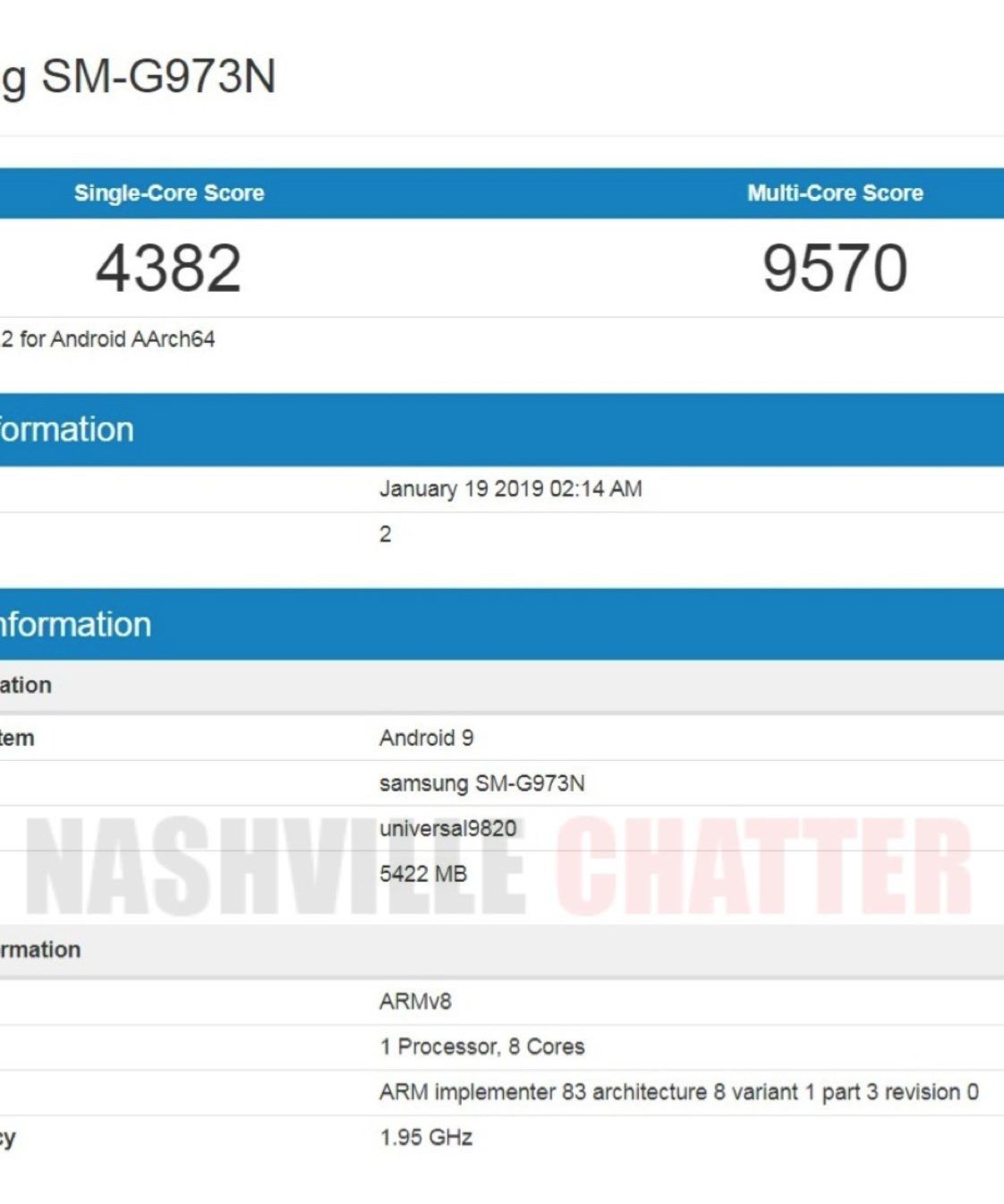The height and width of the screenshot is (1204, 1004).
Task: Click the 1.95 GHz frequency value
Action: tap(426, 1138)
